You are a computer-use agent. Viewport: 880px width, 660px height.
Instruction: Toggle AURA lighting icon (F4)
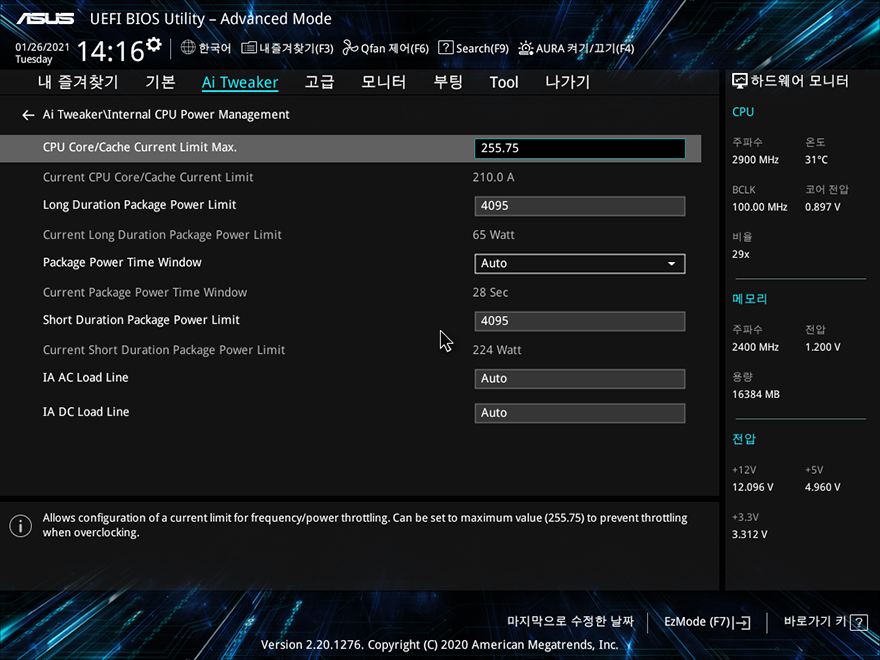[525, 48]
